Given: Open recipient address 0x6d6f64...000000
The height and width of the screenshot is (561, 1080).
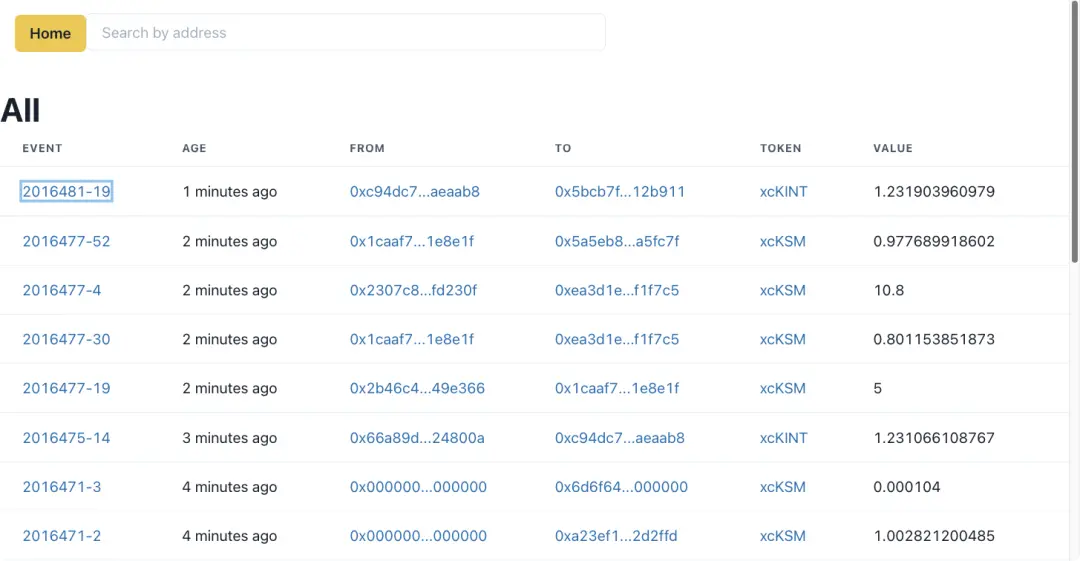Looking at the screenshot, I should (621, 487).
